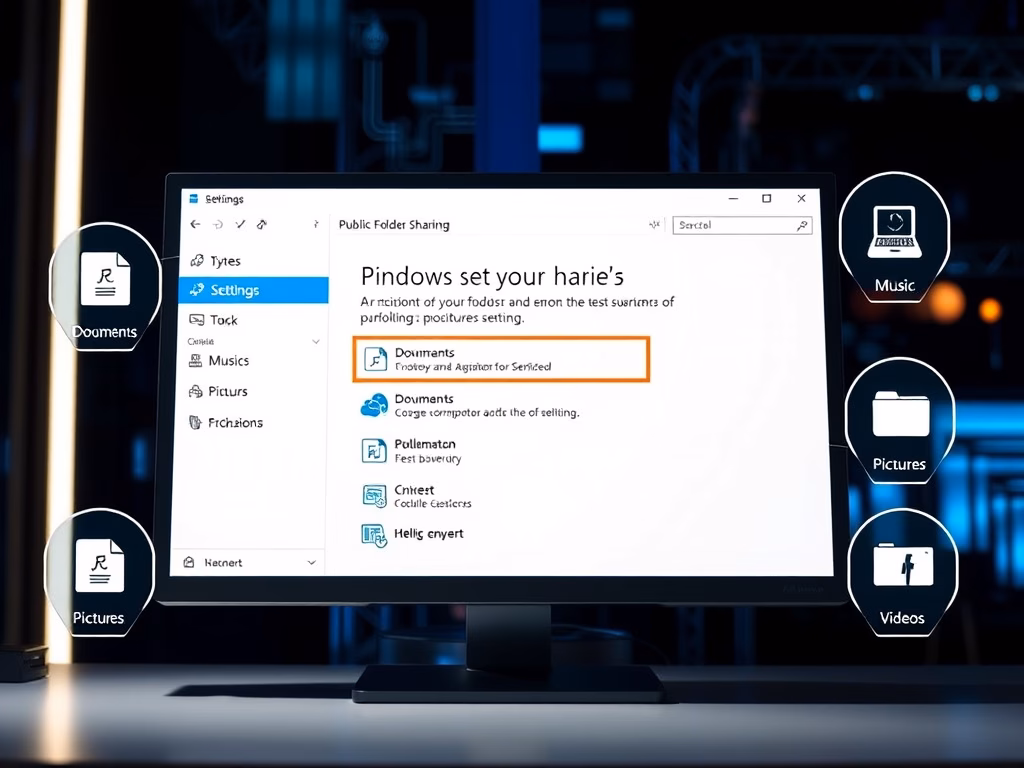Image resolution: width=1024 pixels, height=768 pixels.
Task: Click the Douments file bubble on left
Action: coord(105,285)
